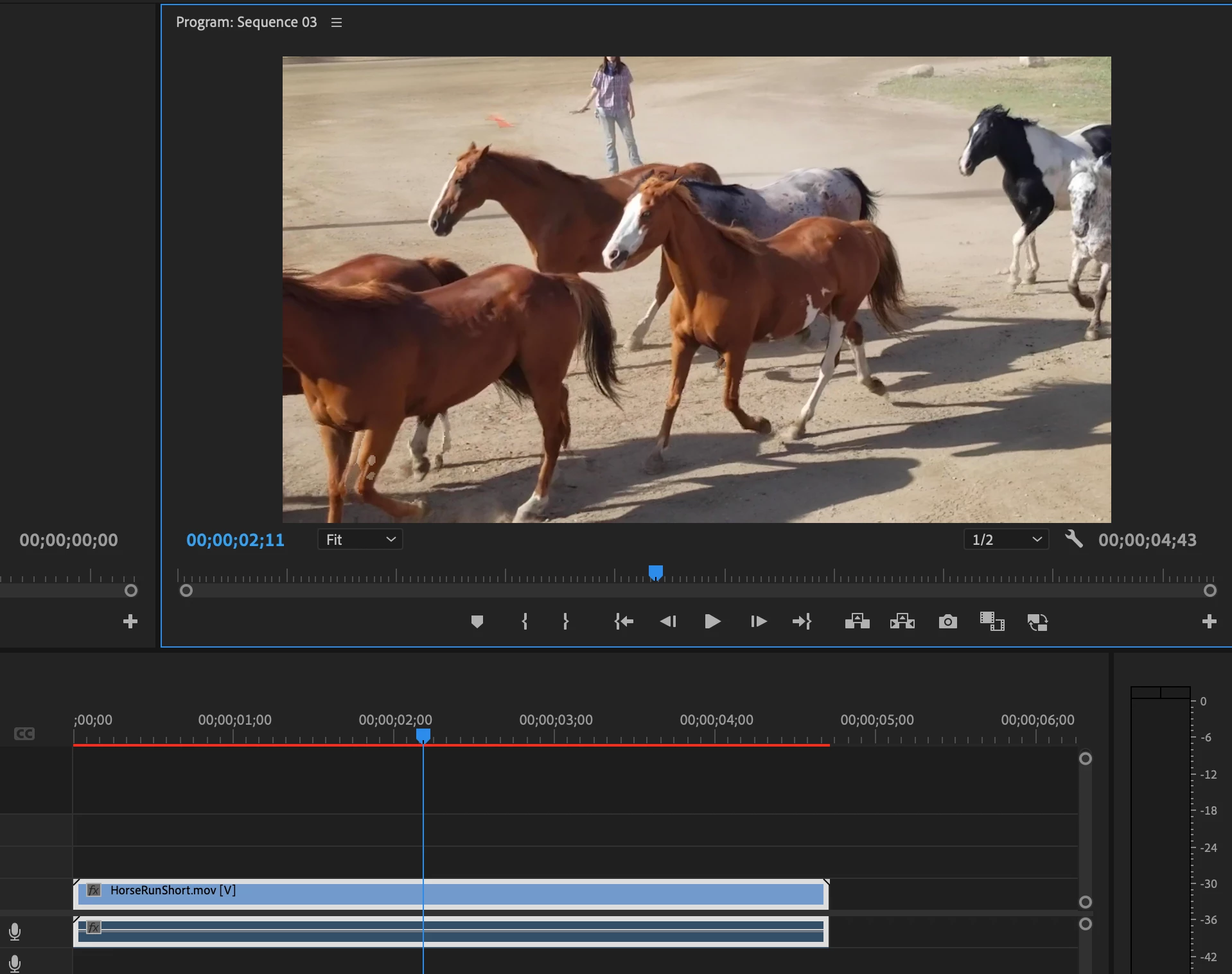Click the Add Marker icon
Image resolution: width=1232 pixels, height=974 pixels.
pos(477,621)
